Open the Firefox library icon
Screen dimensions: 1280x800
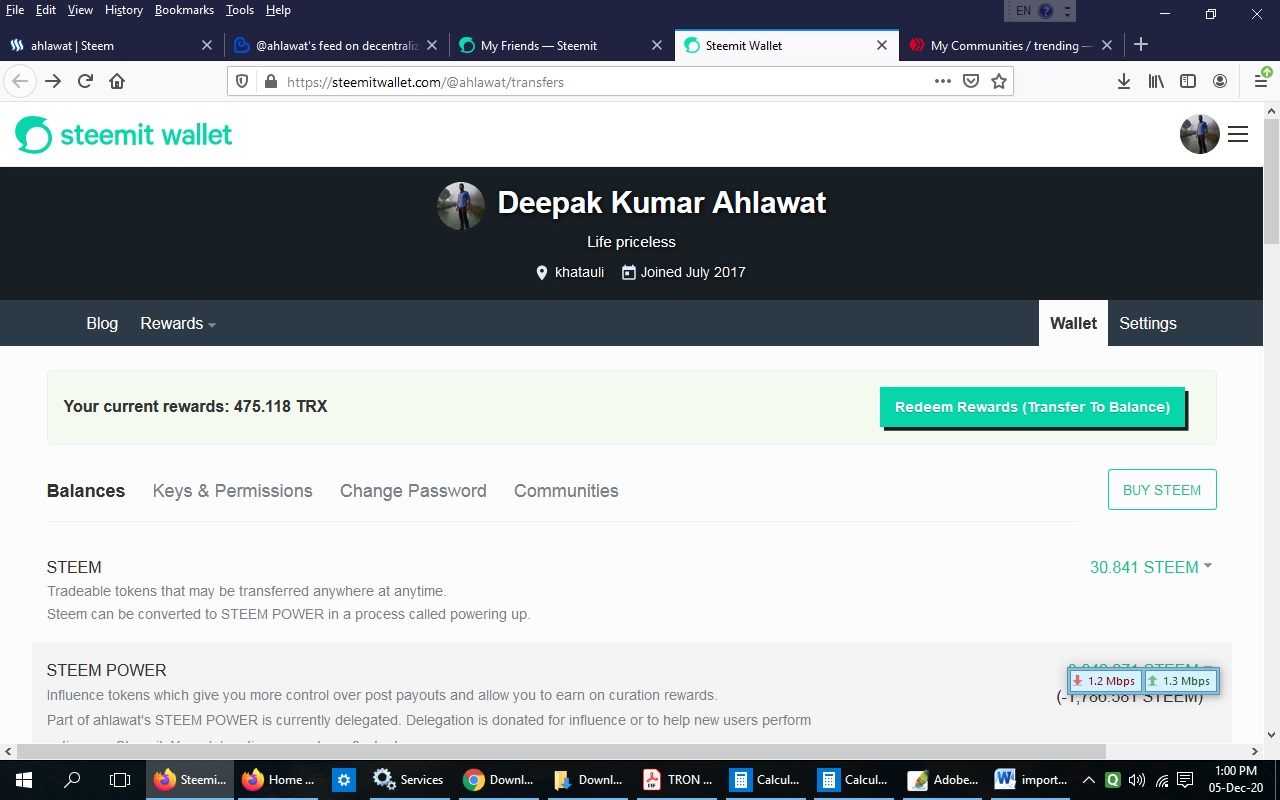coord(1156,82)
